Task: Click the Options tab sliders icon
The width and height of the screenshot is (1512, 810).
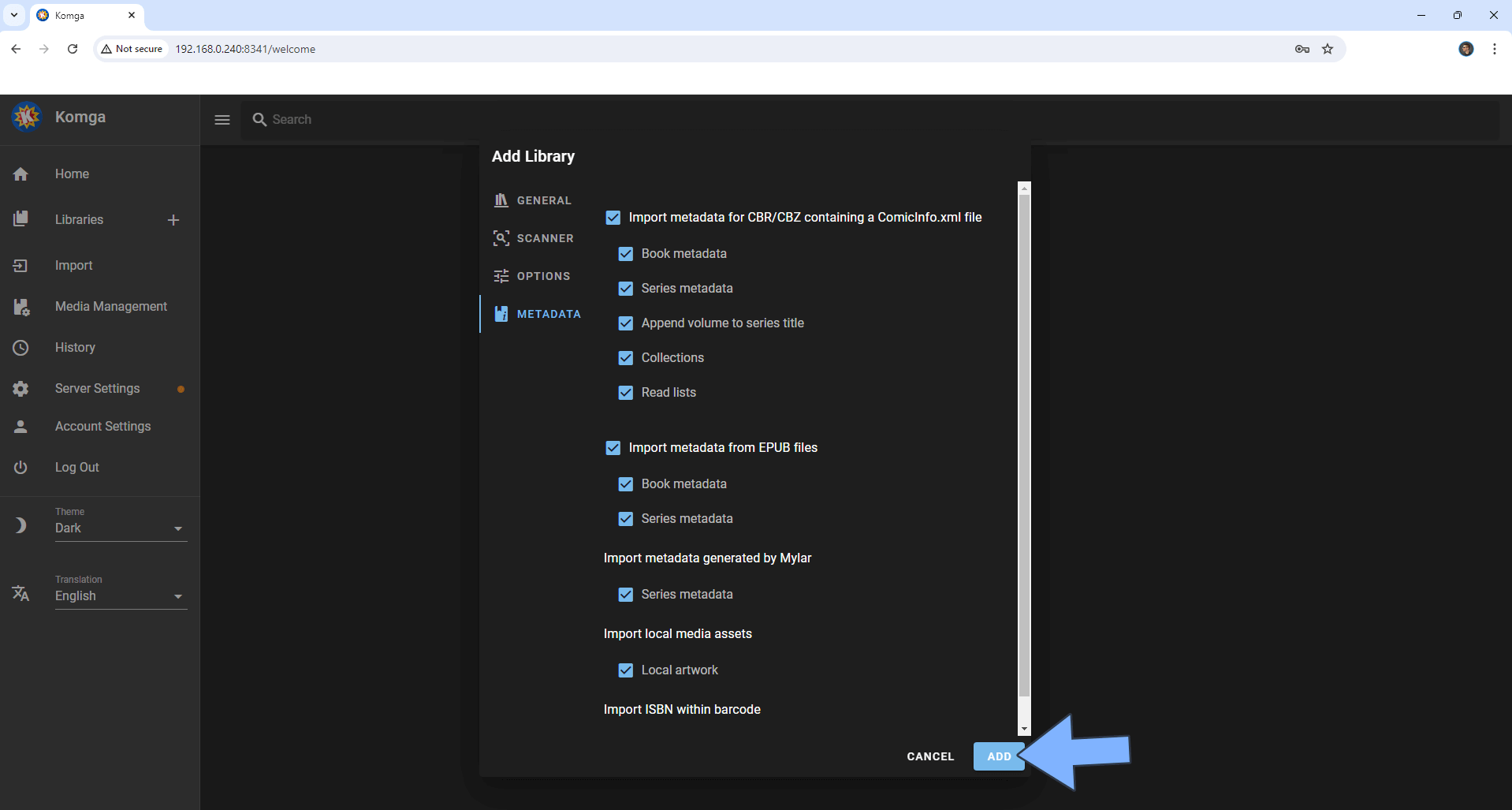Action: click(501, 276)
